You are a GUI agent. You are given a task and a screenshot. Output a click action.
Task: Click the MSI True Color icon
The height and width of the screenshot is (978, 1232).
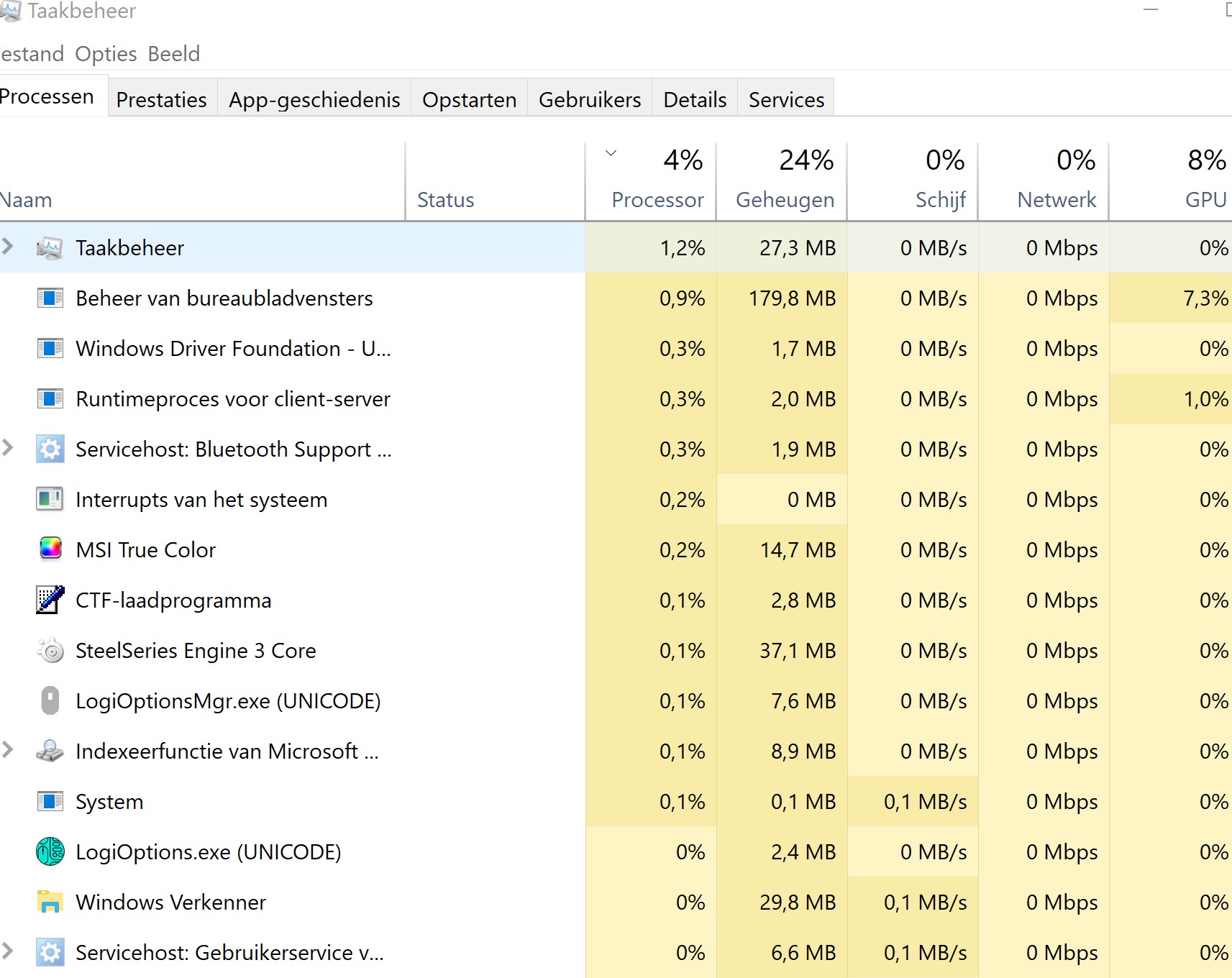50,549
